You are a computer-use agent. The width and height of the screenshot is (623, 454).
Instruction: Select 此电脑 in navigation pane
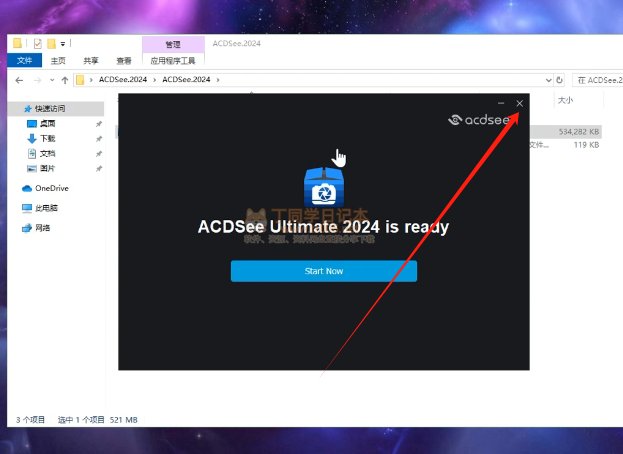pos(46,208)
